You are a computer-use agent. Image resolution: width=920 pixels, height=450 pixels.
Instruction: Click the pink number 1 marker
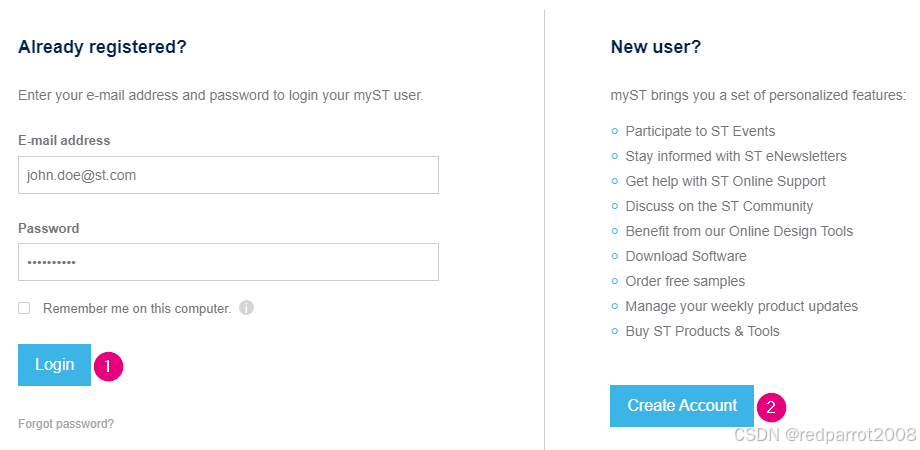(108, 366)
